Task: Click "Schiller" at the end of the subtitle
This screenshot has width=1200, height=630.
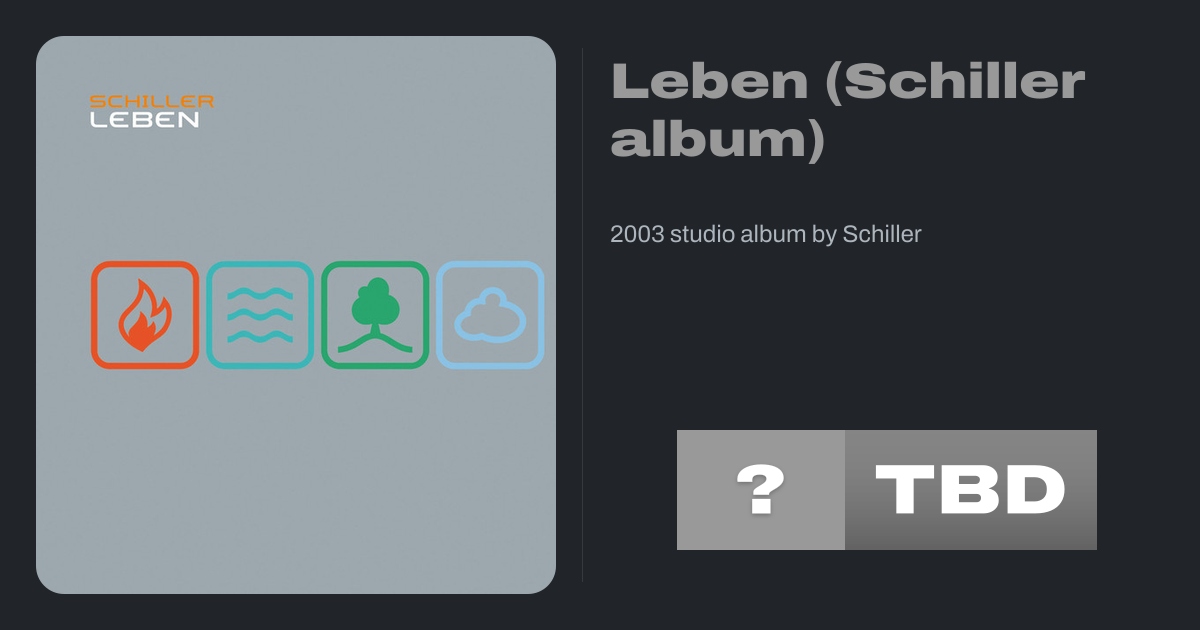Action: pos(882,235)
